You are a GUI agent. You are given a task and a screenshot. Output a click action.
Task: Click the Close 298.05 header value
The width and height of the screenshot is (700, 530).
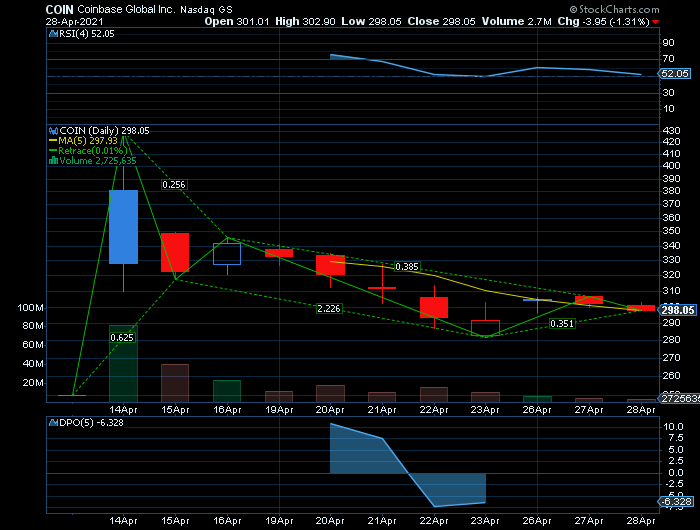442,21
